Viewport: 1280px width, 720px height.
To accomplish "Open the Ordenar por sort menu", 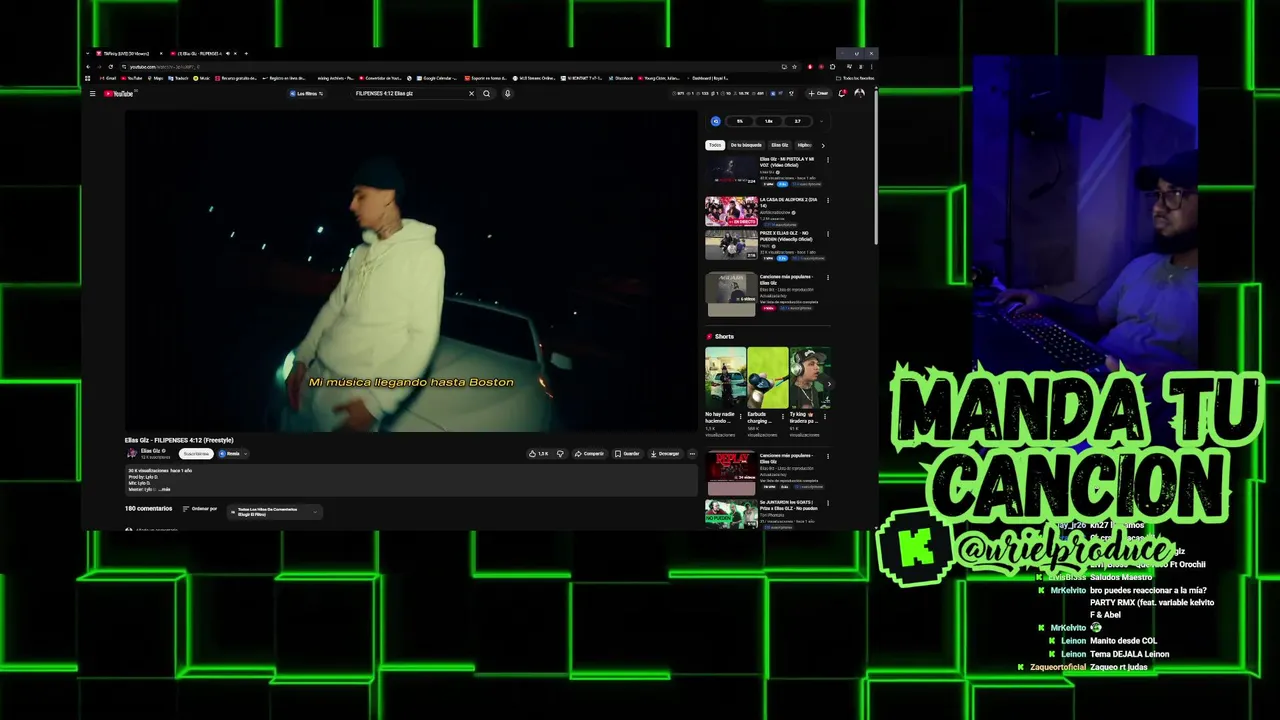I will (x=200, y=509).
